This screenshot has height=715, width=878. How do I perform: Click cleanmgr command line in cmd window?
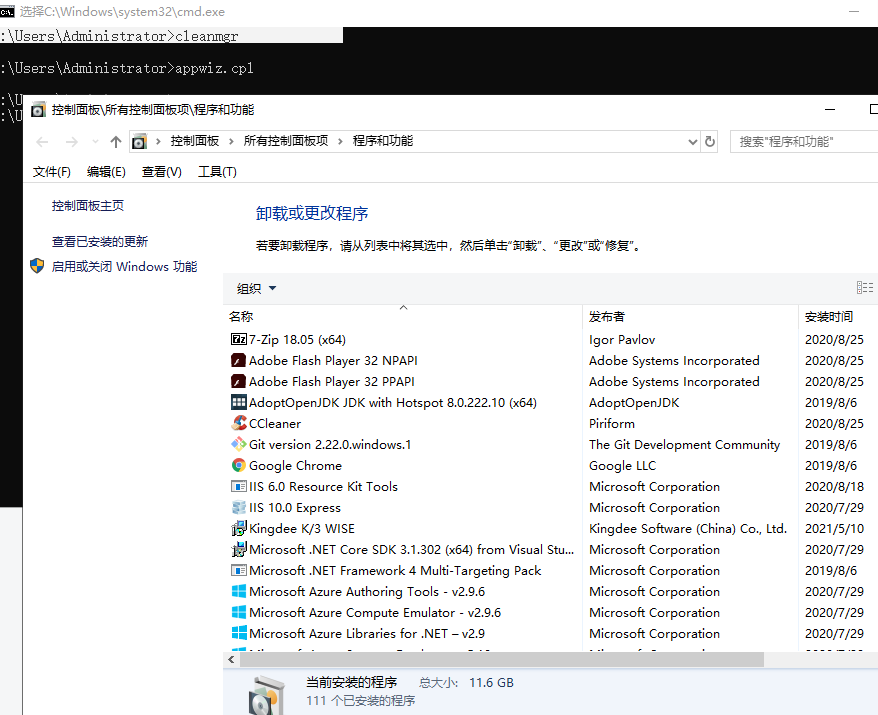tap(119, 36)
